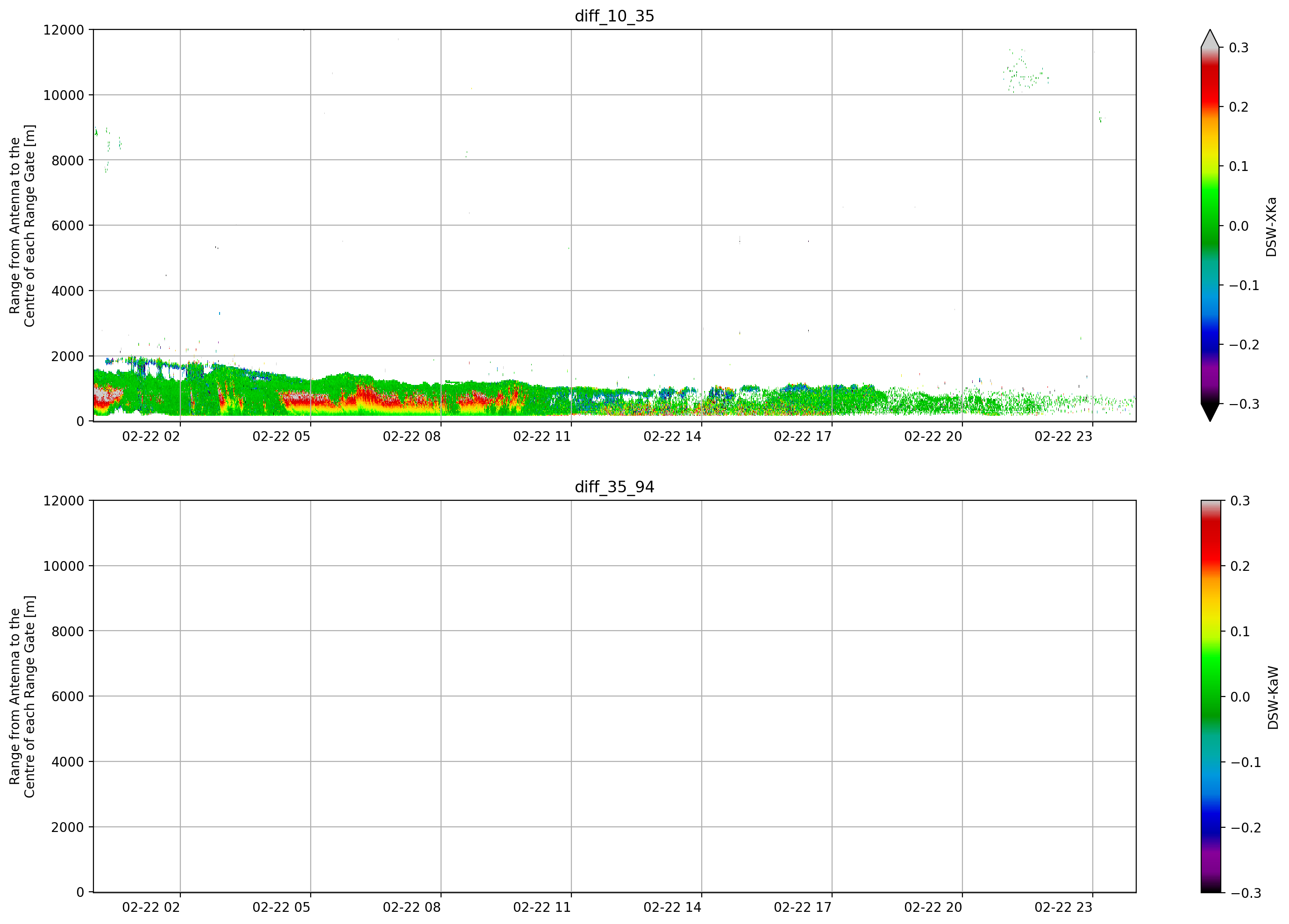
Task: Select the "DSW-XKa" colorbar label
Action: coord(1271,227)
